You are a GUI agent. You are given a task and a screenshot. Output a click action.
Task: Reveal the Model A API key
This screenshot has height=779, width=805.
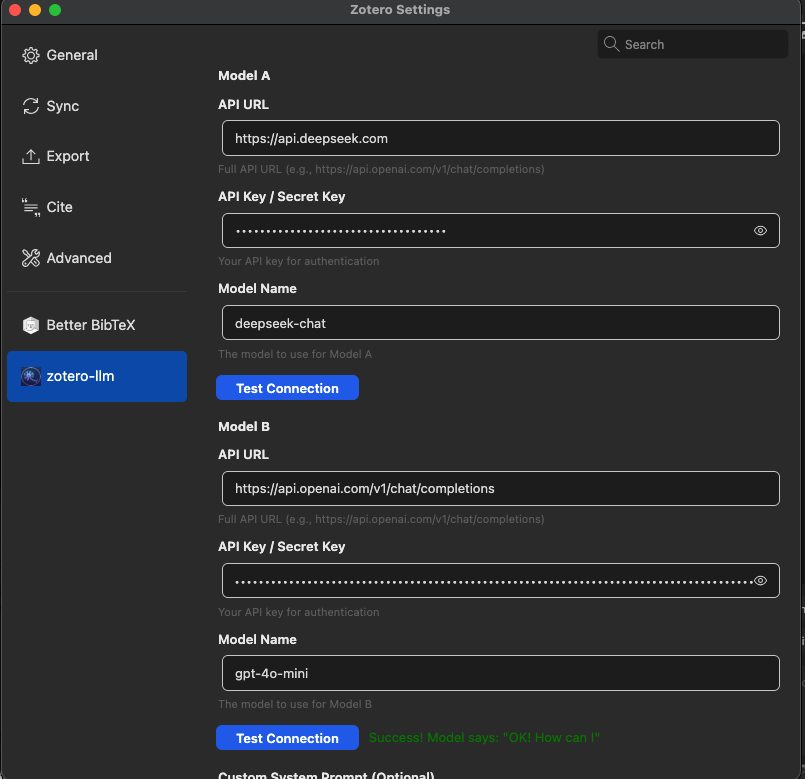[x=760, y=231]
